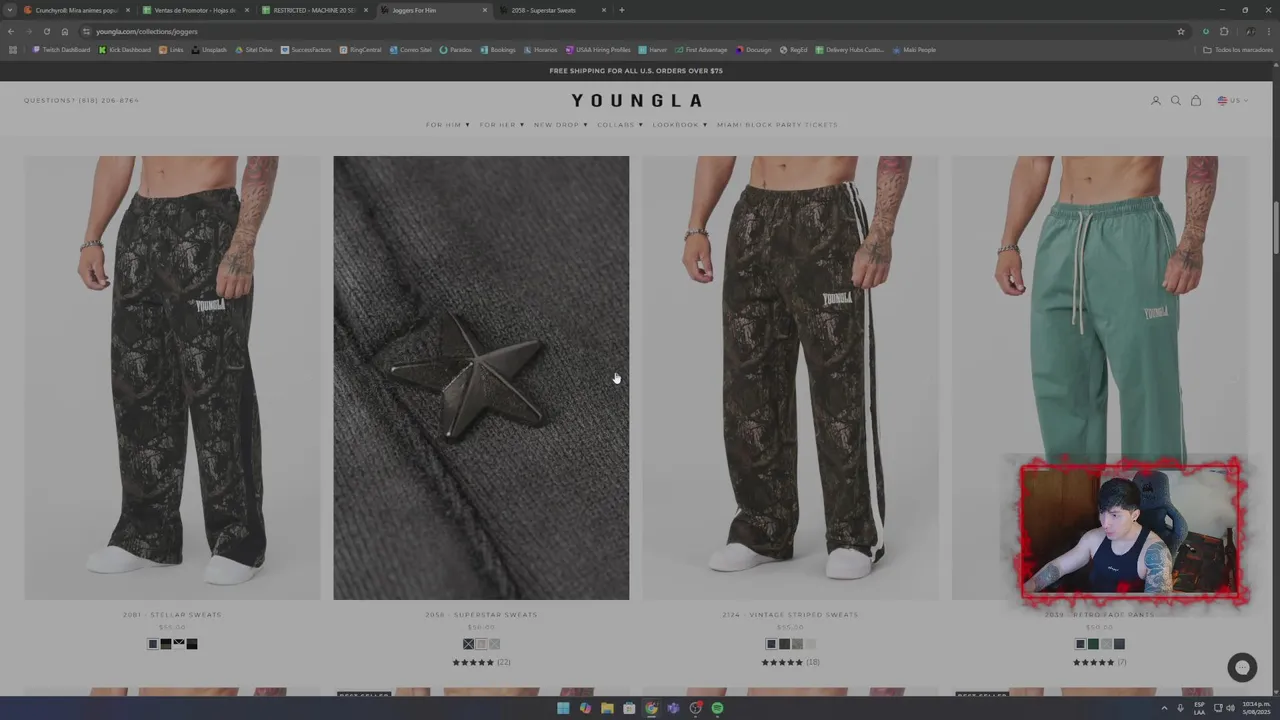Select black last swatch for Stellar Sweats
The height and width of the screenshot is (720, 1280).
click(x=192, y=644)
